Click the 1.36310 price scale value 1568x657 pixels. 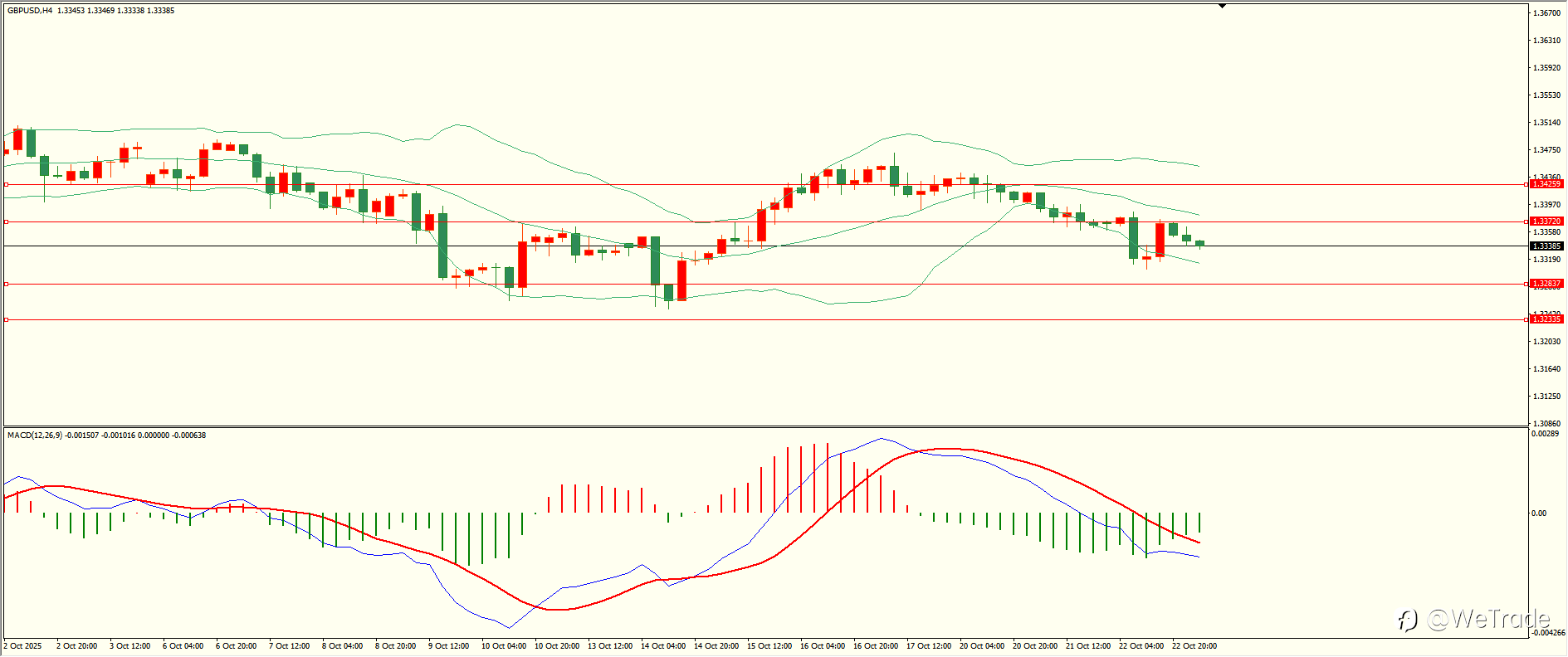pos(1547,41)
